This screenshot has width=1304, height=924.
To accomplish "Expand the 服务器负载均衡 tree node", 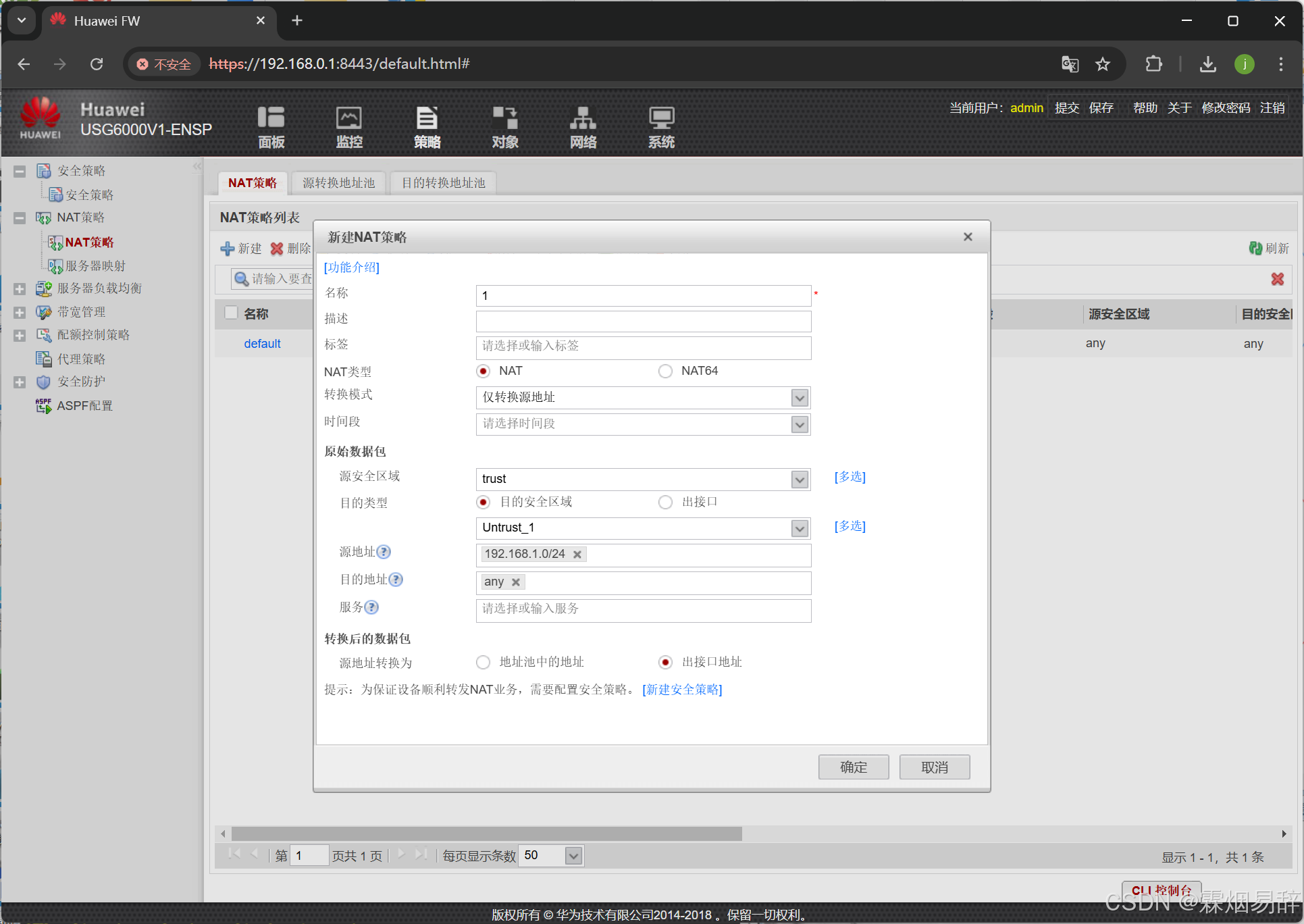I will (20, 289).
